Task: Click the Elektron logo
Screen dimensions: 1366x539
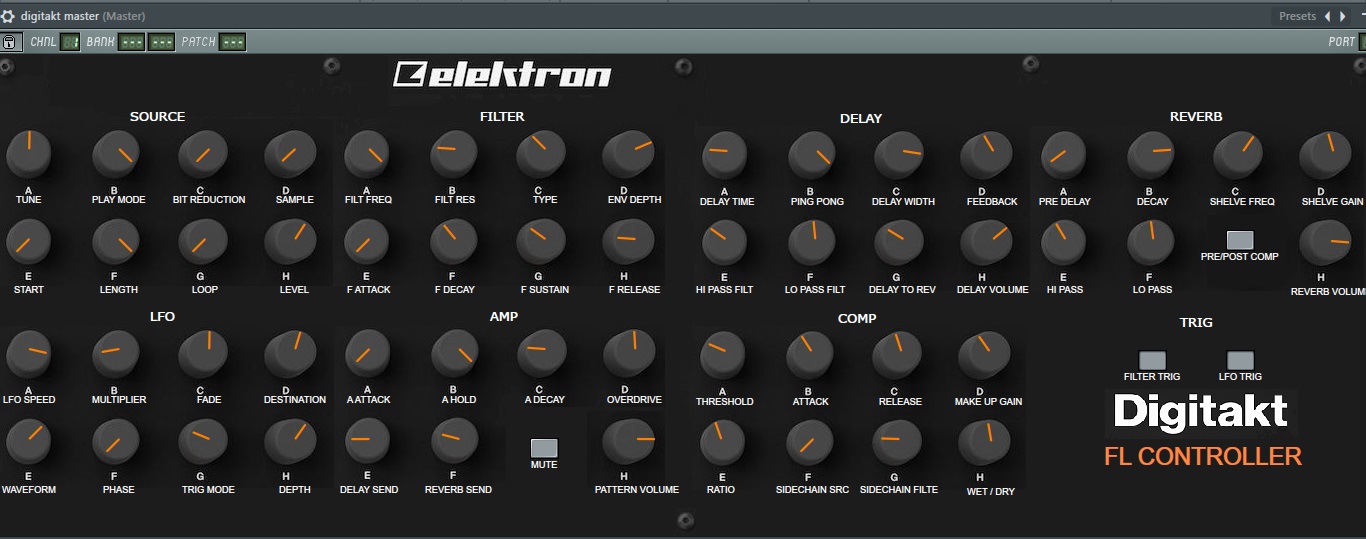Action: (502, 75)
